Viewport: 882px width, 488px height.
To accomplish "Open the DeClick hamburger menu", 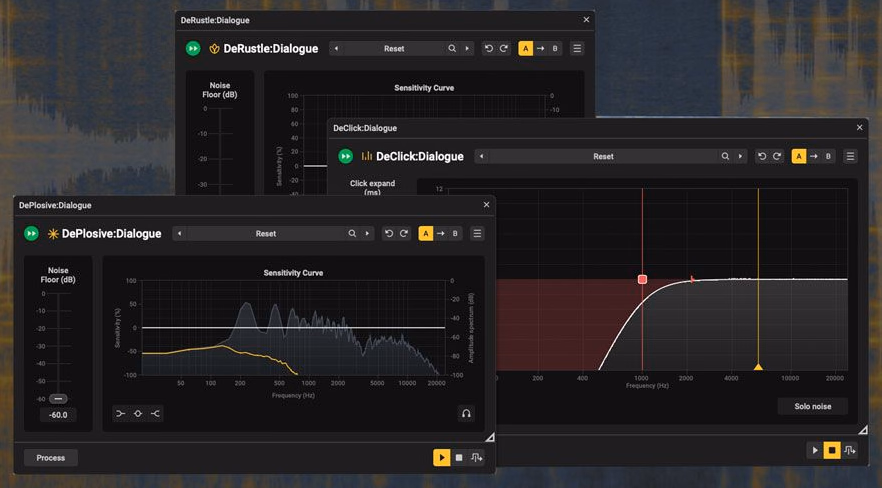I will (x=850, y=156).
